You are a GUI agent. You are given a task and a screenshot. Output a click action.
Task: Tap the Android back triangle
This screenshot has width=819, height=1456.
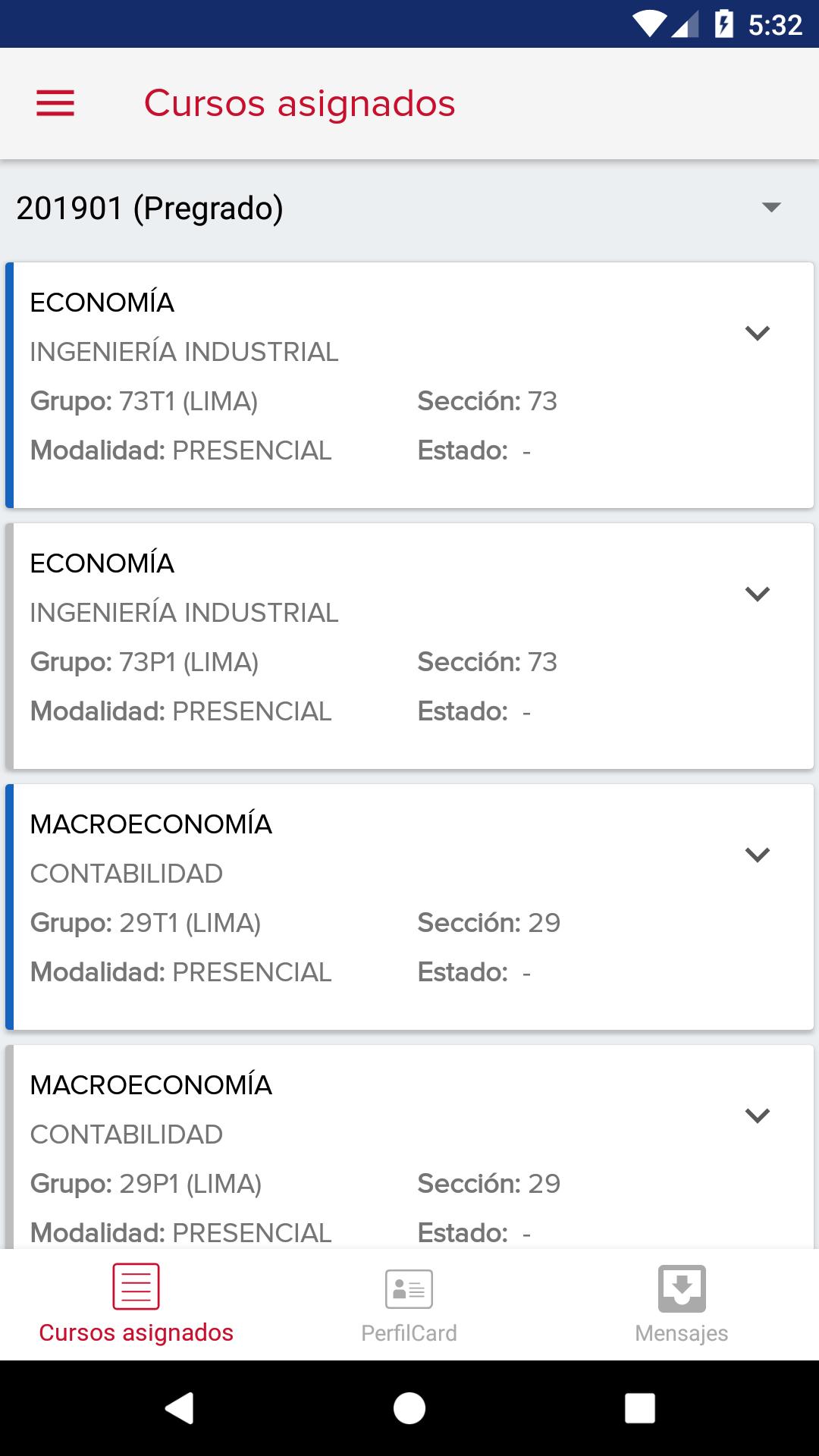tap(180, 1408)
